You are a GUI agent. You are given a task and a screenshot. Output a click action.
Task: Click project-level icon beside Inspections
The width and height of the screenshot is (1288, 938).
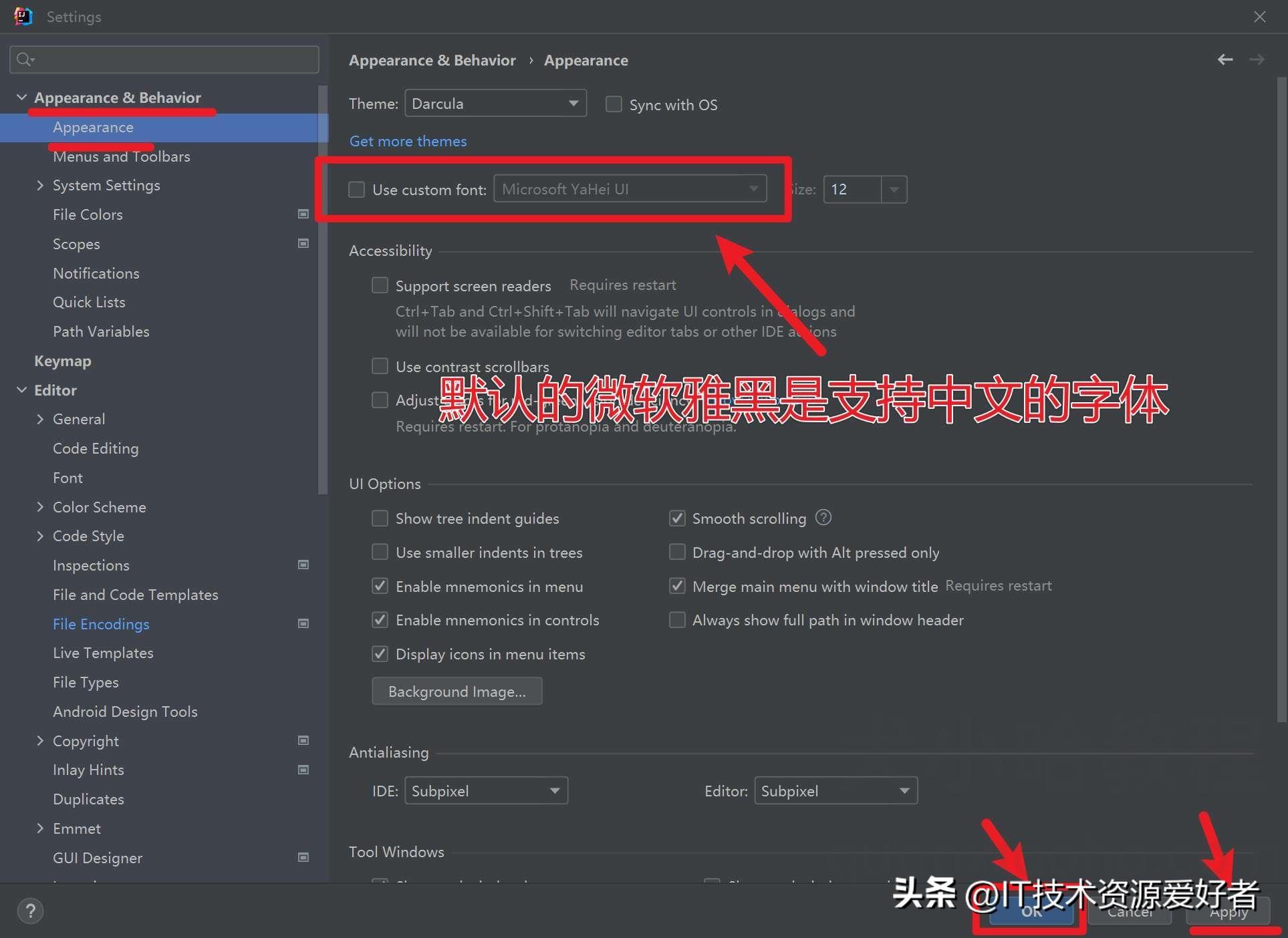point(303,565)
